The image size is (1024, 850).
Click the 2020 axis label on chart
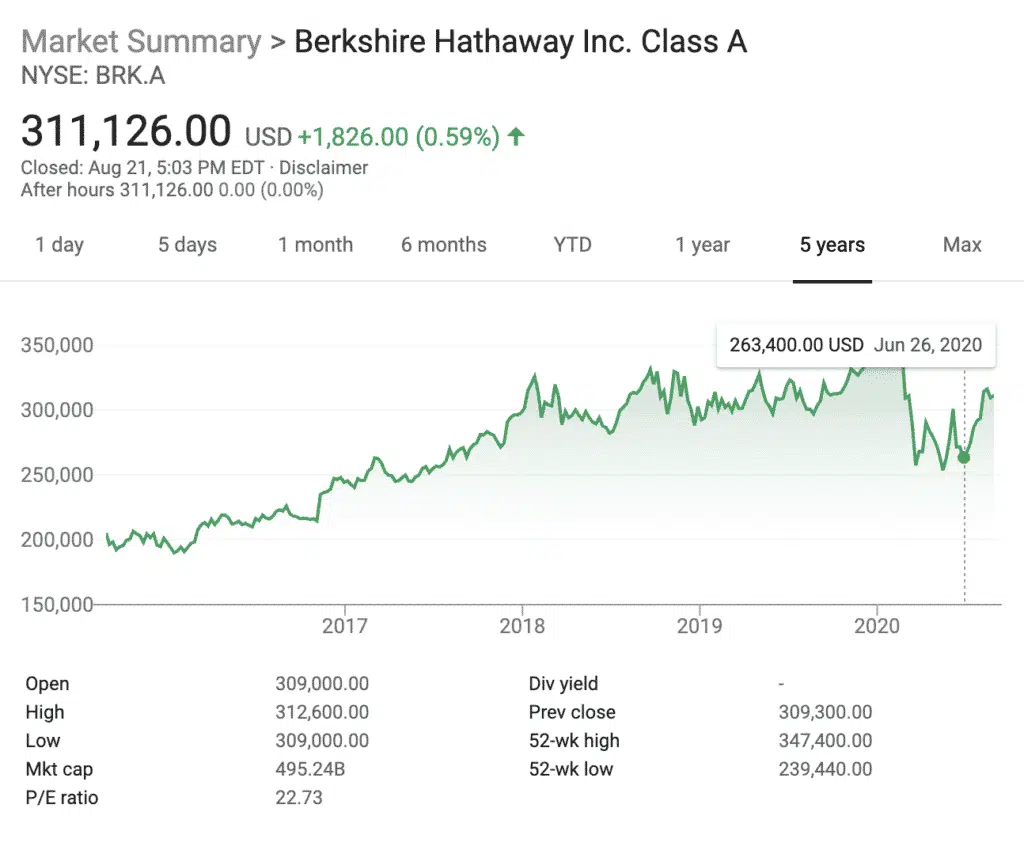click(x=879, y=625)
